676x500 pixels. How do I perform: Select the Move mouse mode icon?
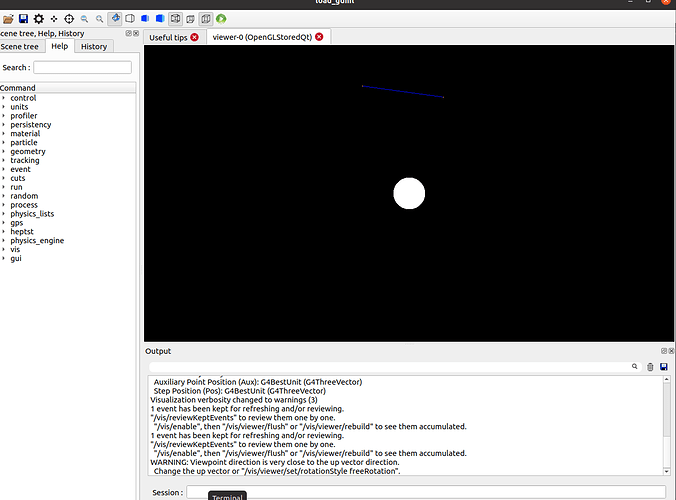tap(54, 19)
